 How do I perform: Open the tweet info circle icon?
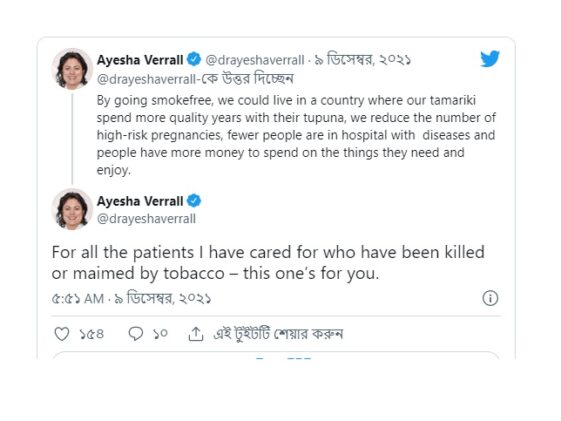(x=490, y=298)
